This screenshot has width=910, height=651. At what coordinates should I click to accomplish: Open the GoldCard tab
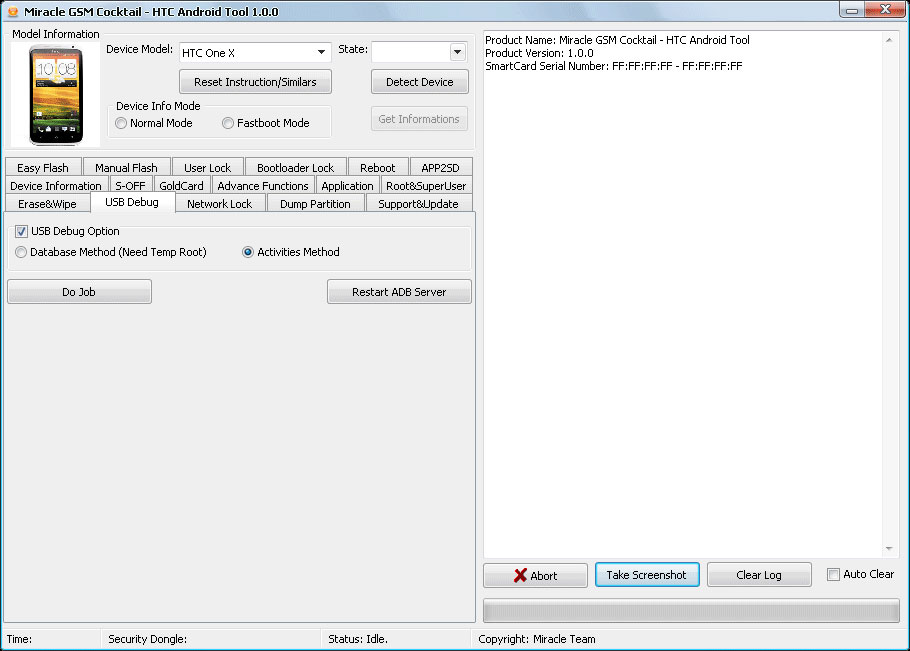[x=181, y=186]
